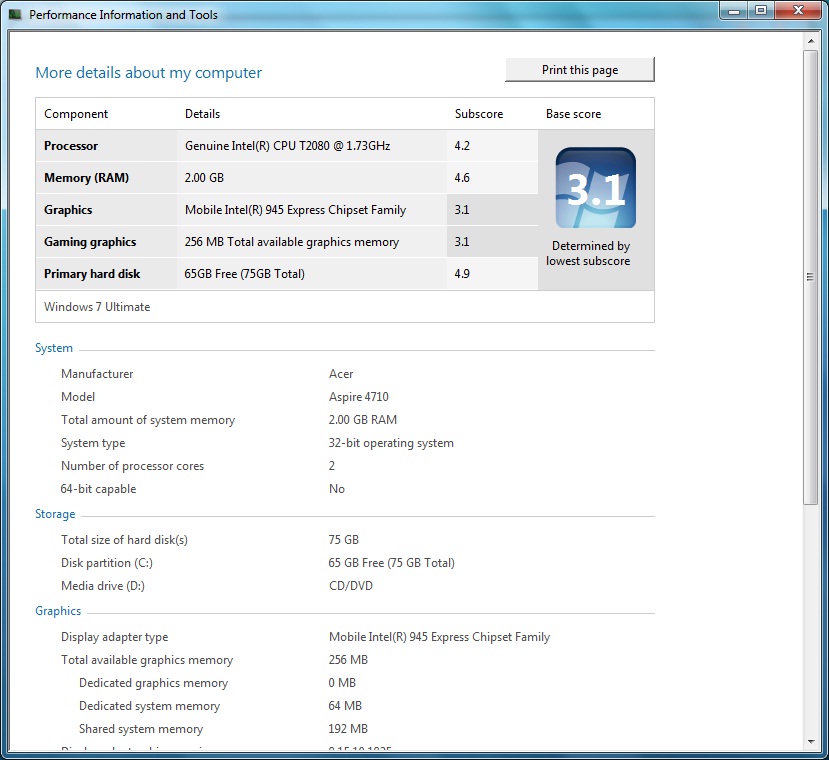Click the Total size of hard disk(s) label
The image size is (829, 760).
click(x=124, y=540)
